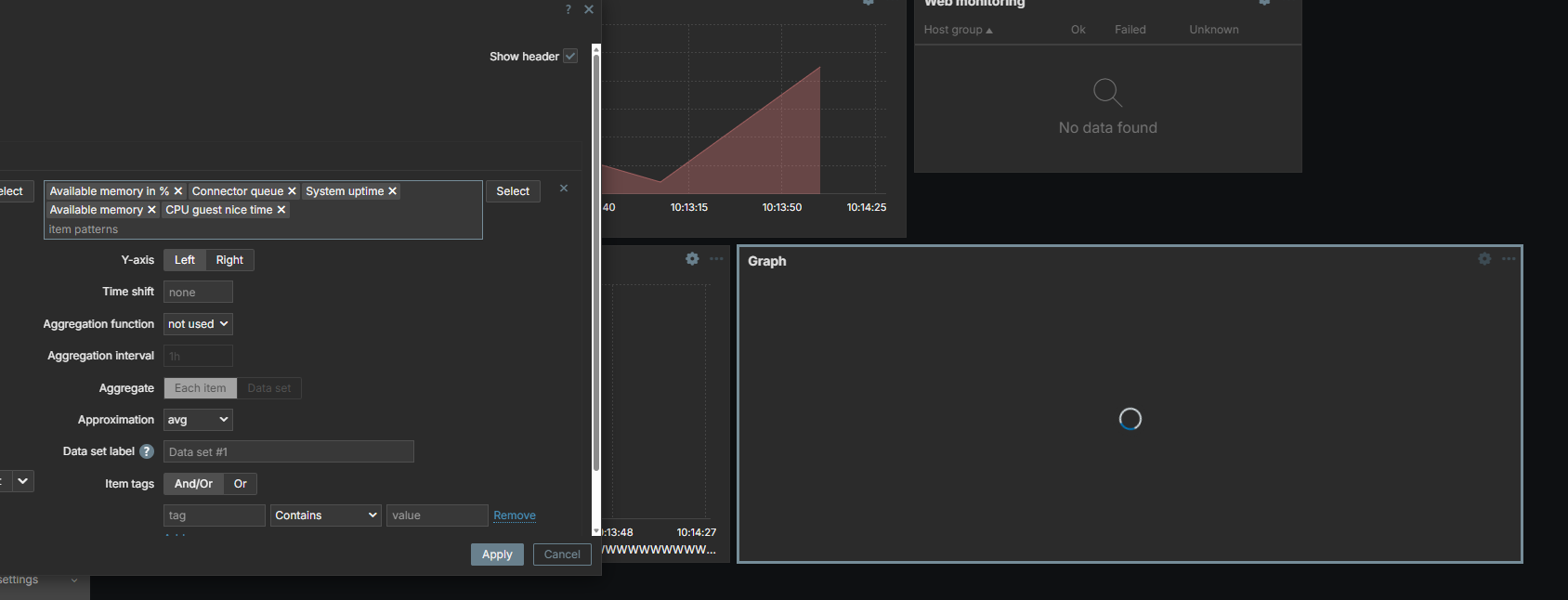Open the Graph widget gear settings
The width and height of the screenshot is (1568, 600).
click(x=1484, y=259)
